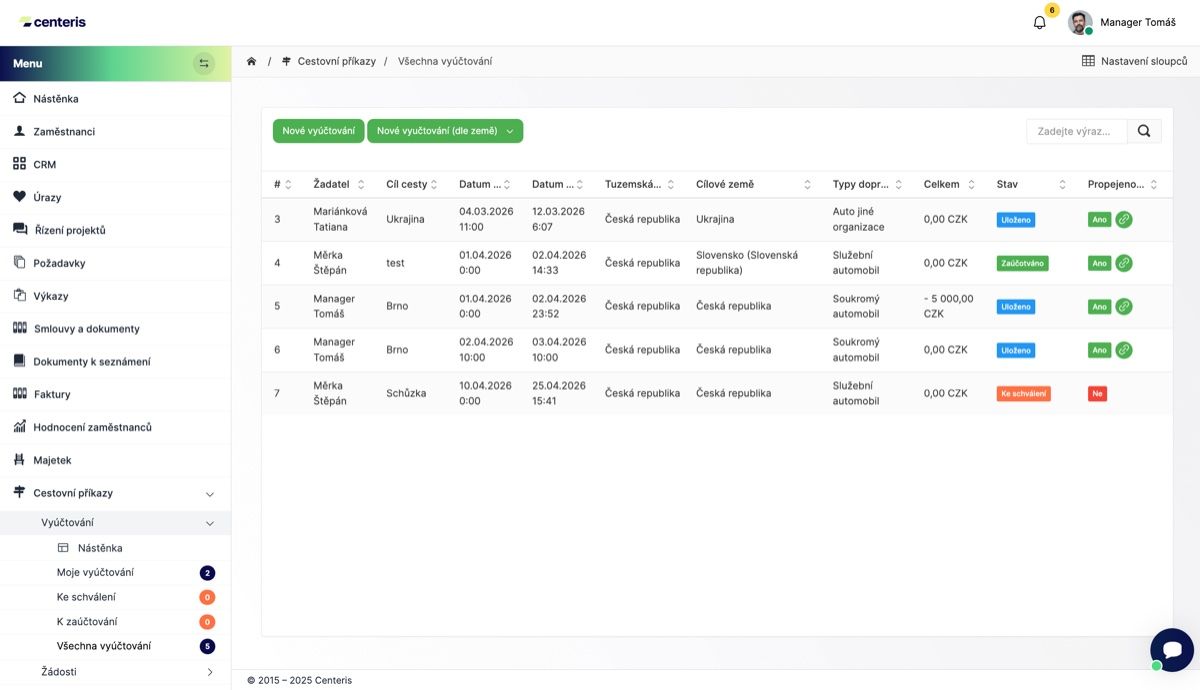
Task: Sort by the Žadatel column
Action: (361, 184)
